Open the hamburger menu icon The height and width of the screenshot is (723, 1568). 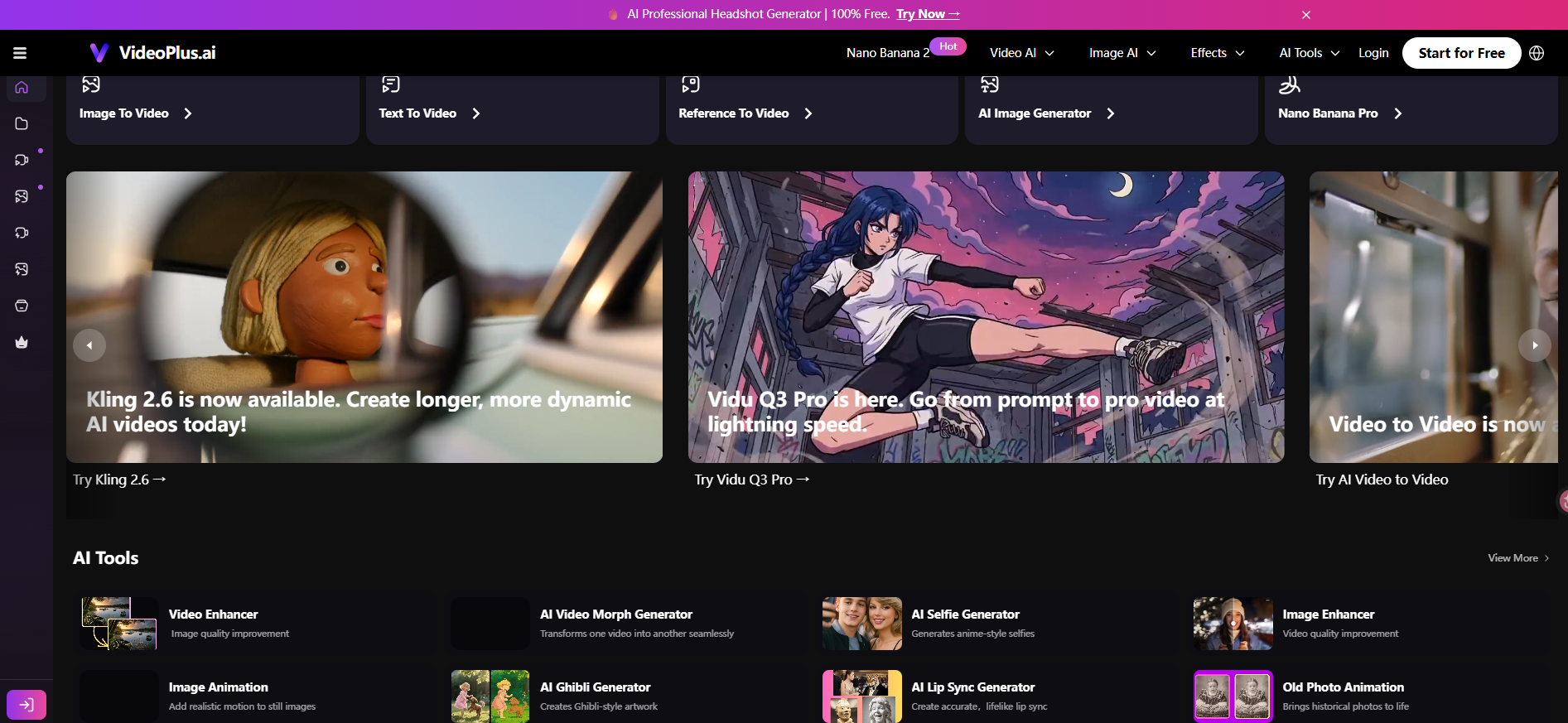(x=20, y=53)
